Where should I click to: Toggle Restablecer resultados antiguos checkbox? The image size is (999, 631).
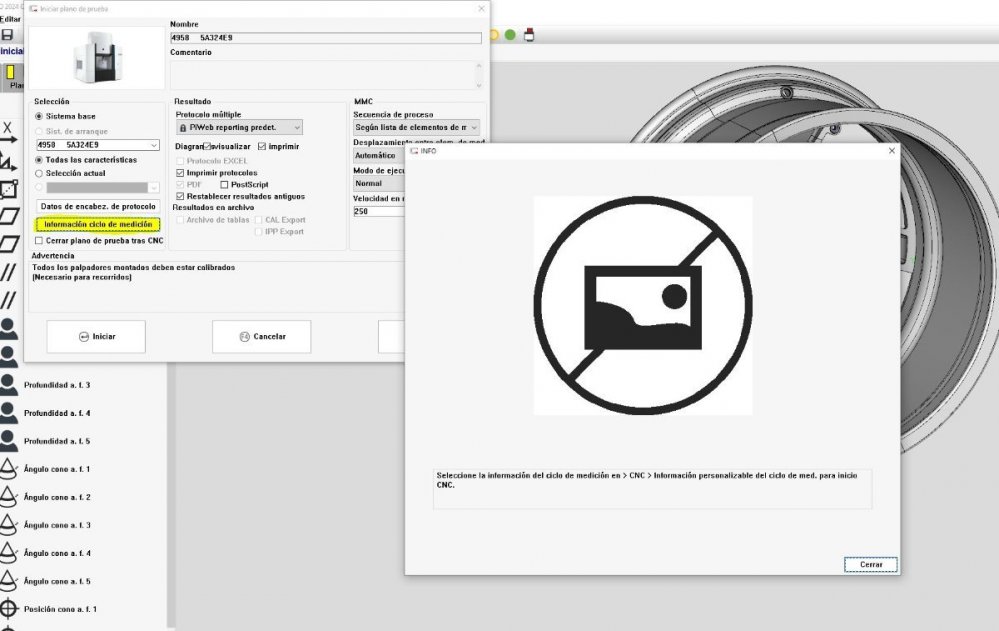point(180,196)
